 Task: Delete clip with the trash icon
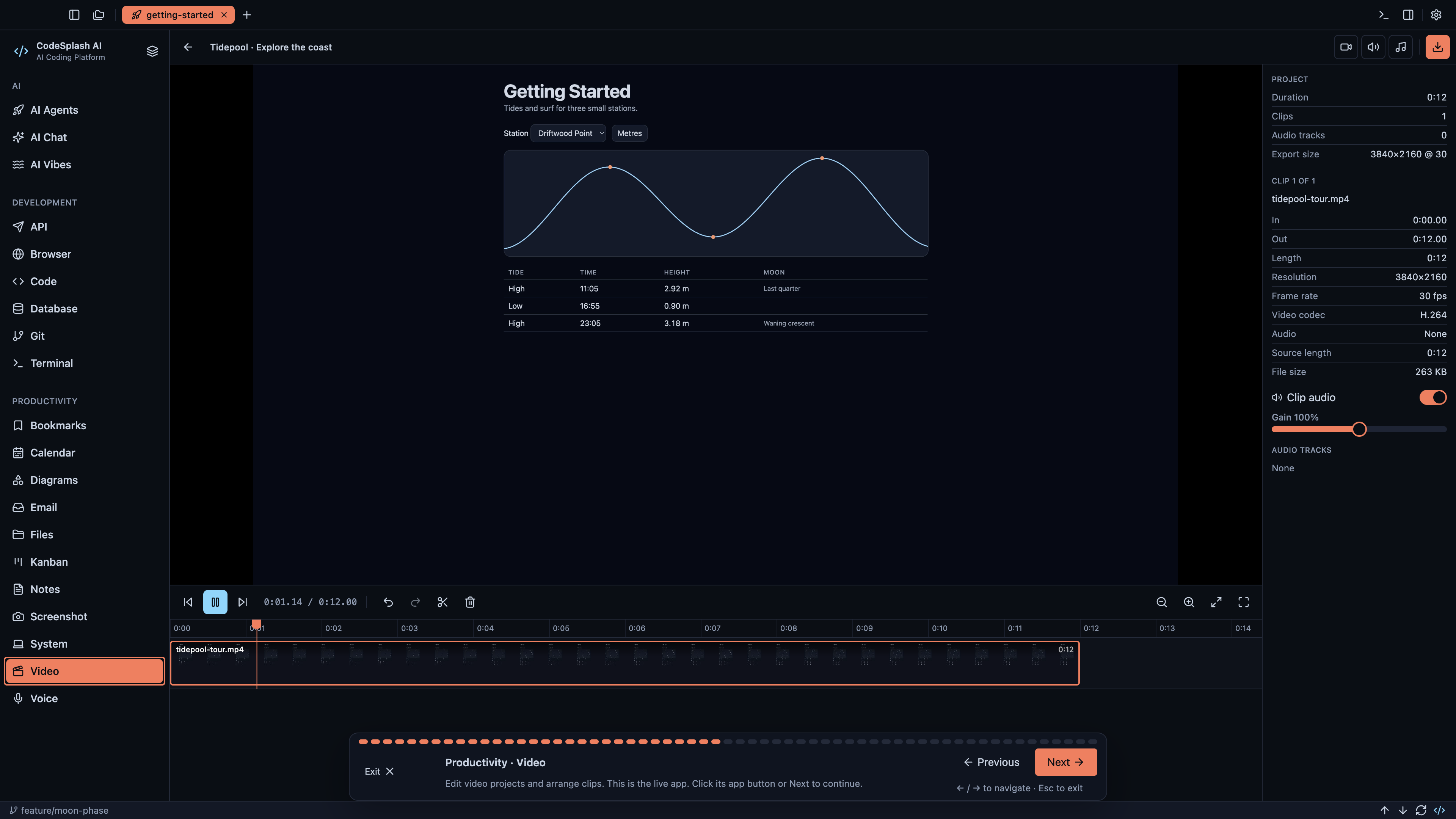click(470, 602)
